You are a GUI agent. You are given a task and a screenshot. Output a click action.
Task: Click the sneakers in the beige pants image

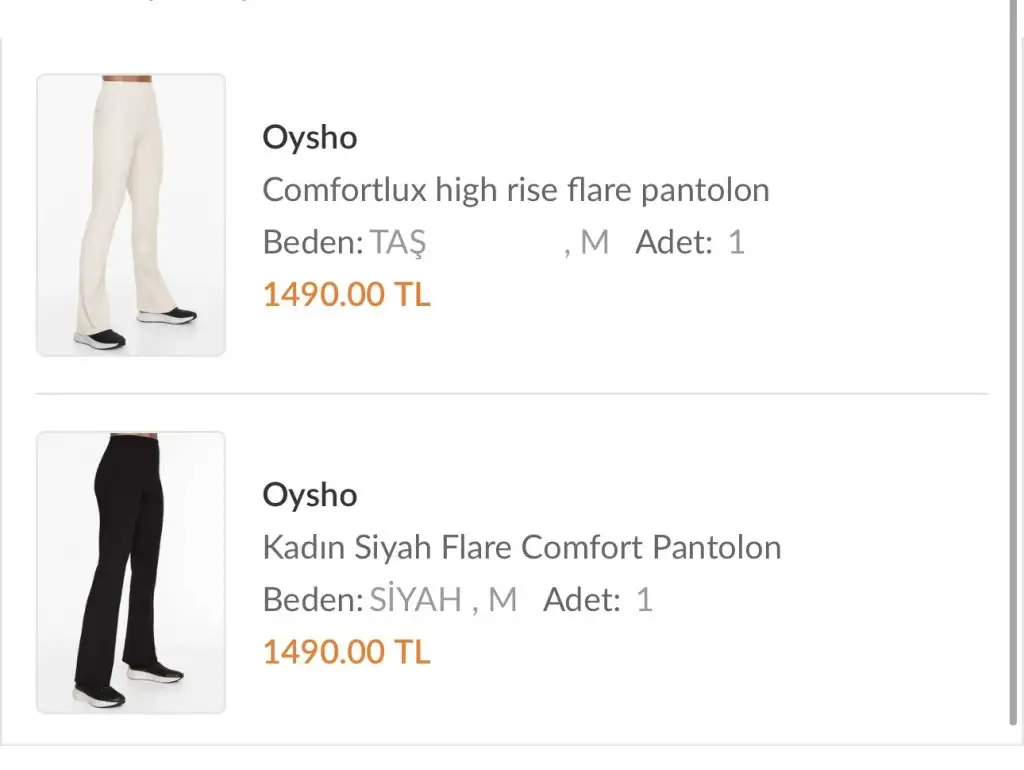[135, 327]
